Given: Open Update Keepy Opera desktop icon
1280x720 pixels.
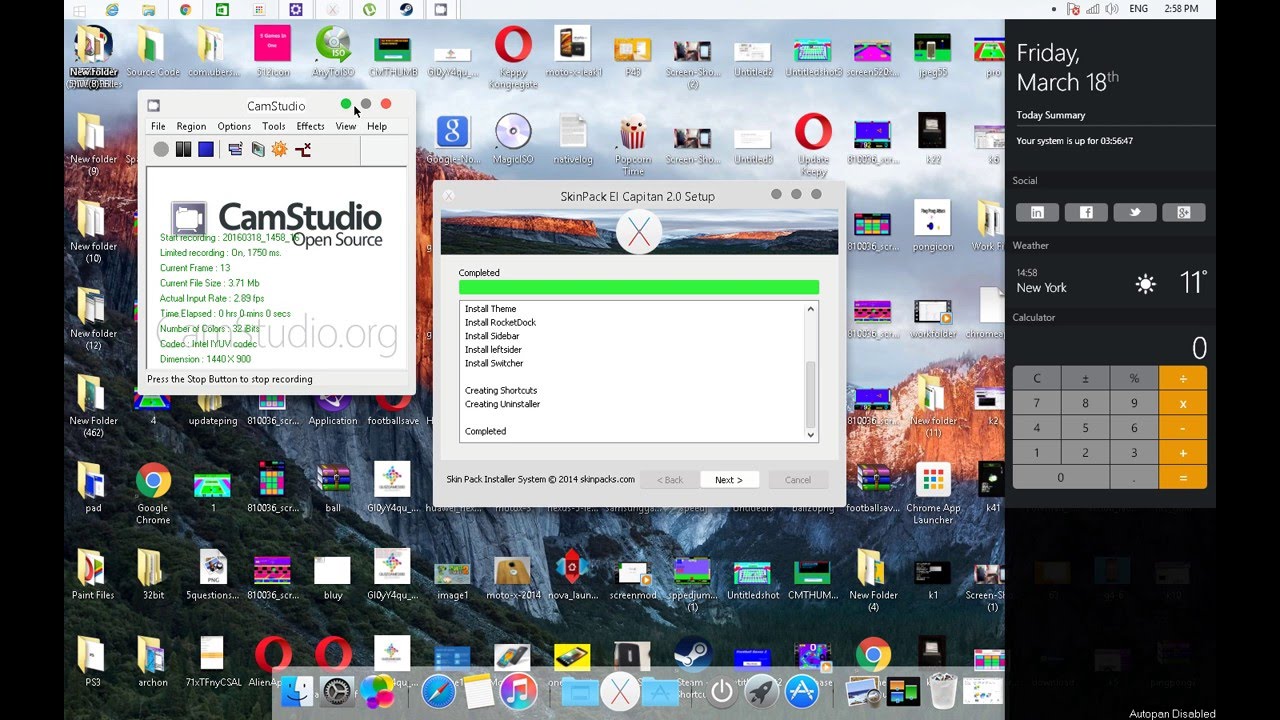Looking at the screenshot, I should 813,145.
